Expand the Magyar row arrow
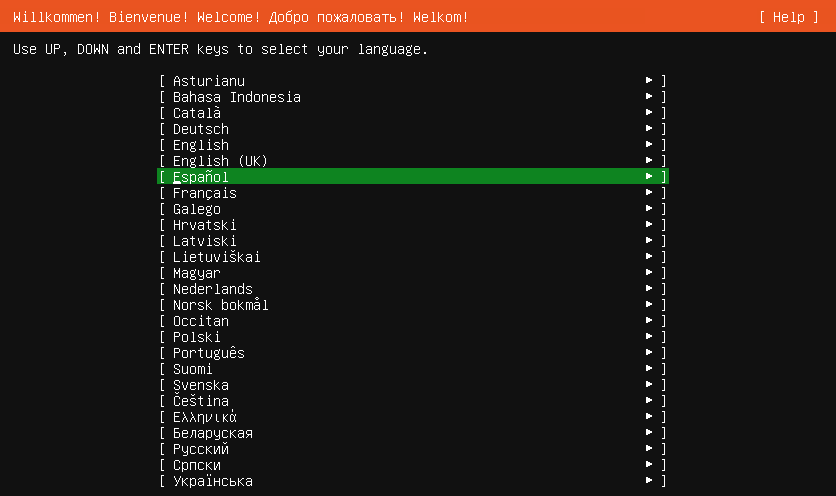836x496 pixels. (649, 272)
